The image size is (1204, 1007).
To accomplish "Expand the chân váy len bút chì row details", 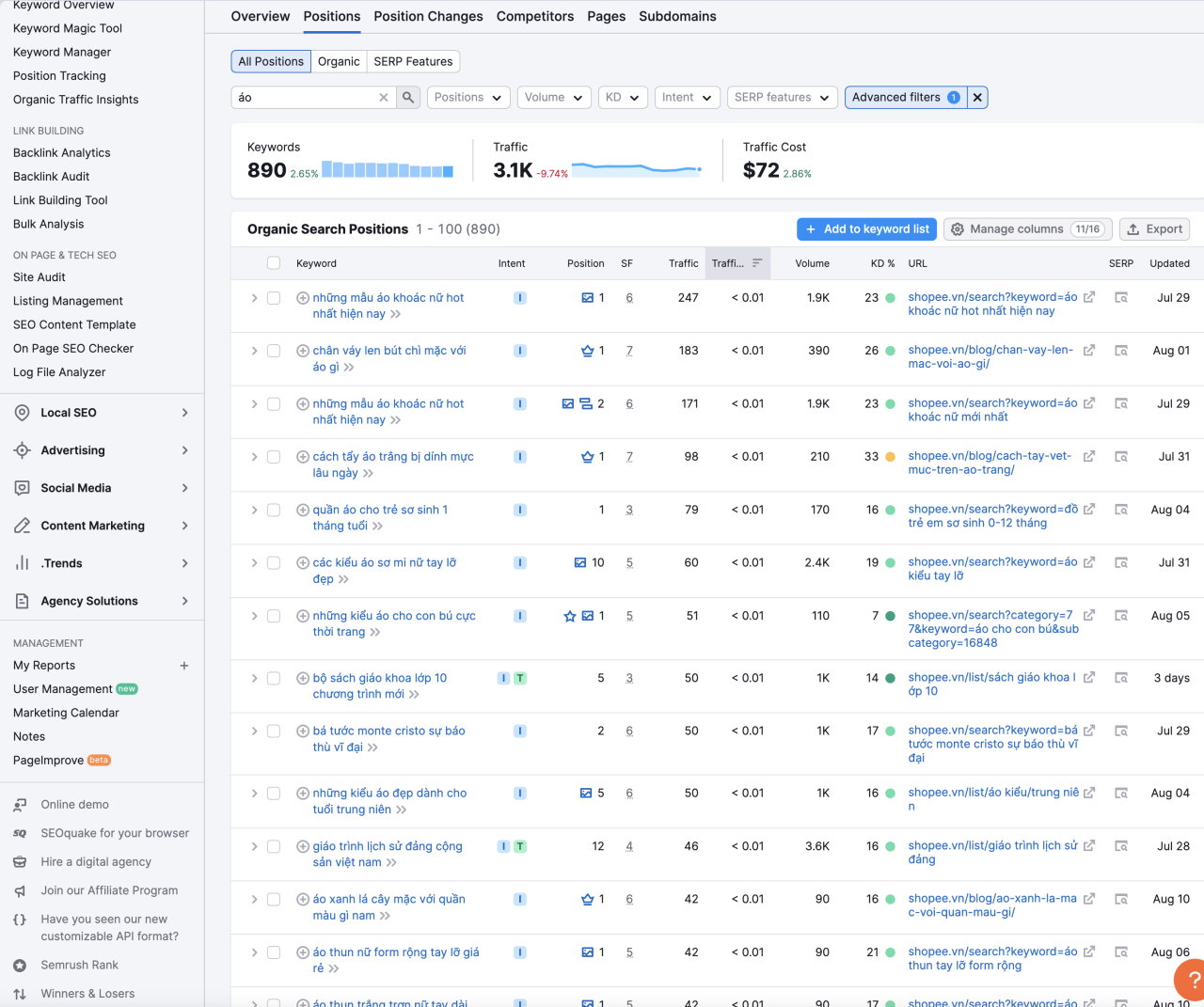I will [x=254, y=351].
